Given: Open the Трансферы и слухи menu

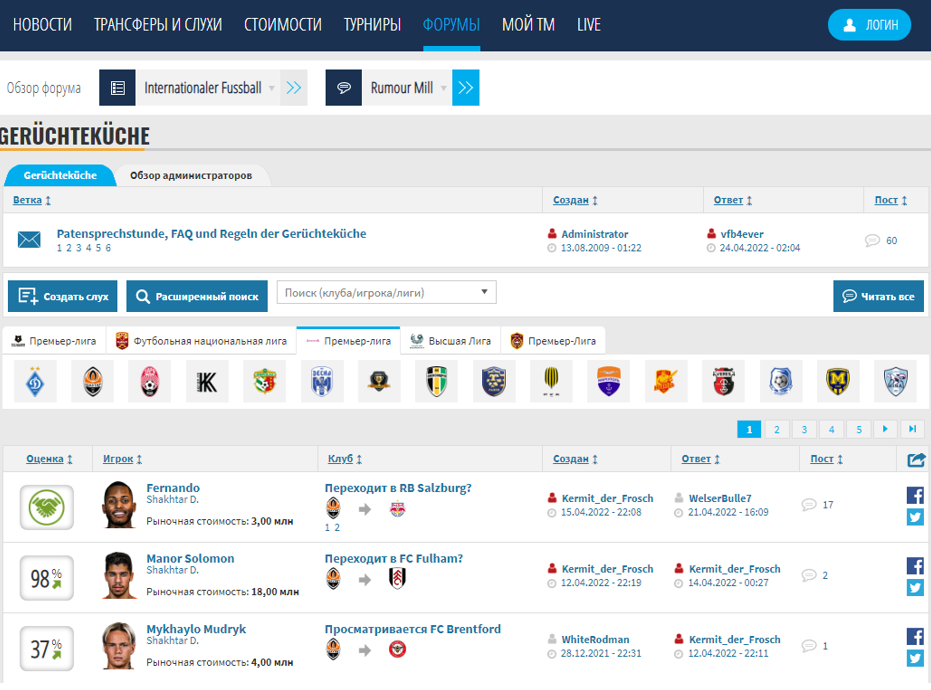Looking at the screenshot, I should tap(158, 24).
